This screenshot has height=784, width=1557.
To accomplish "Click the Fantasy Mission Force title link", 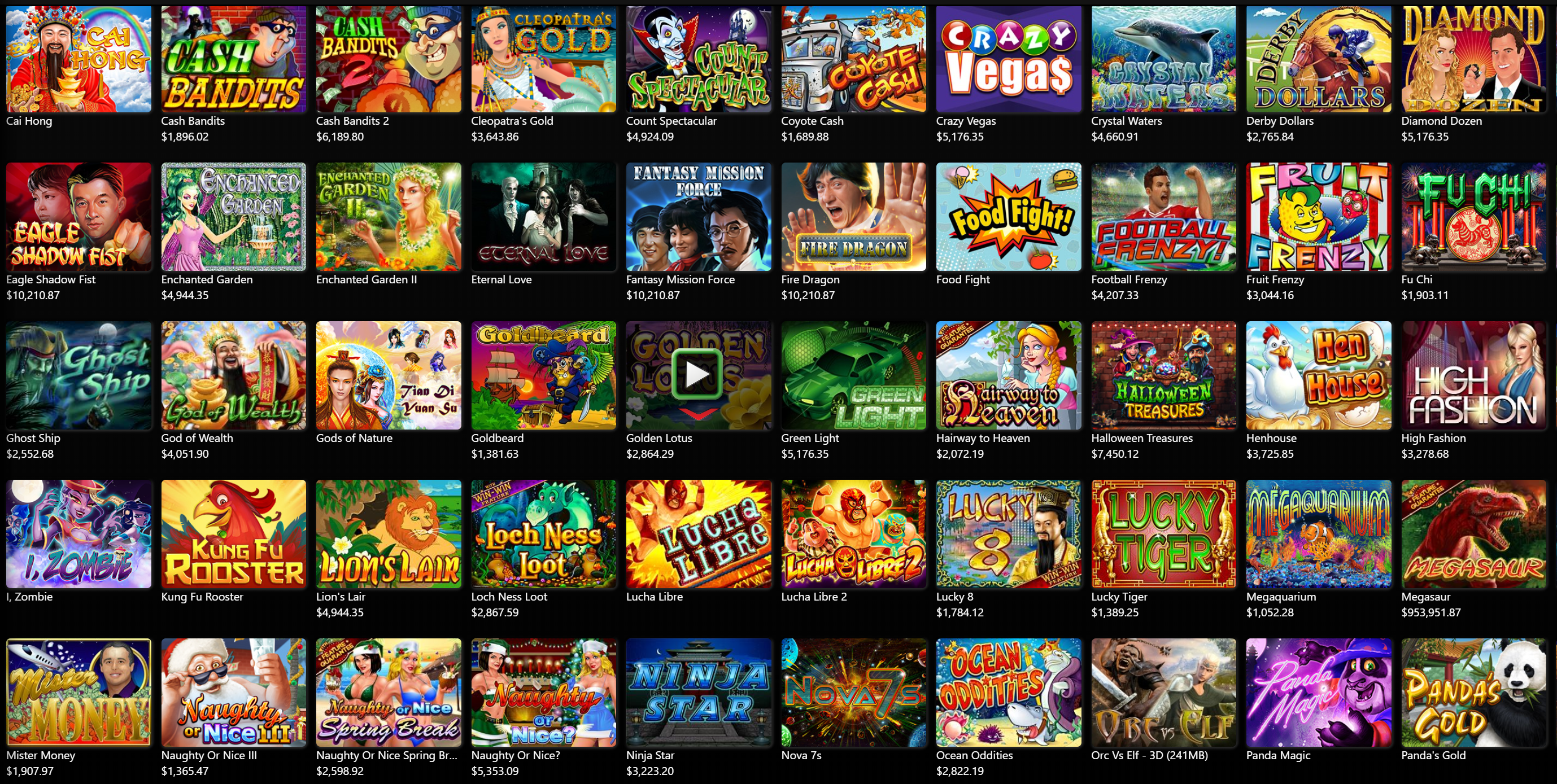I will 680,279.
